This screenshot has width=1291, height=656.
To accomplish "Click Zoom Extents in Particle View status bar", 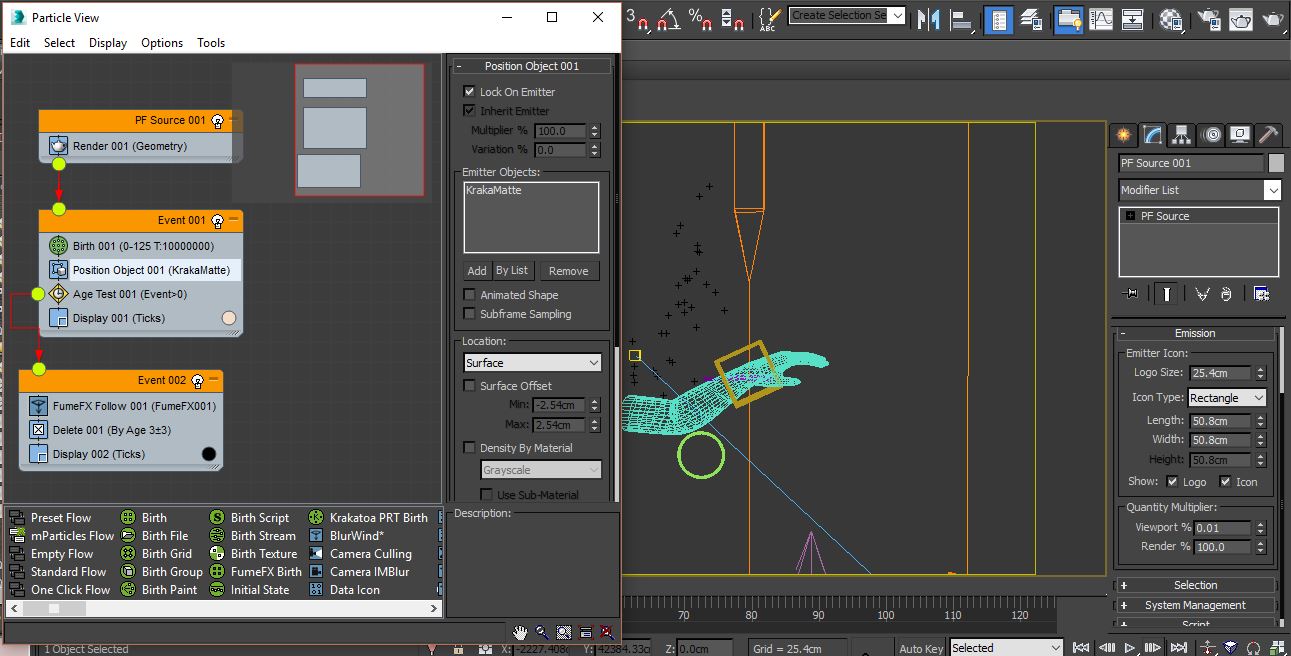I will click(x=586, y=632).
